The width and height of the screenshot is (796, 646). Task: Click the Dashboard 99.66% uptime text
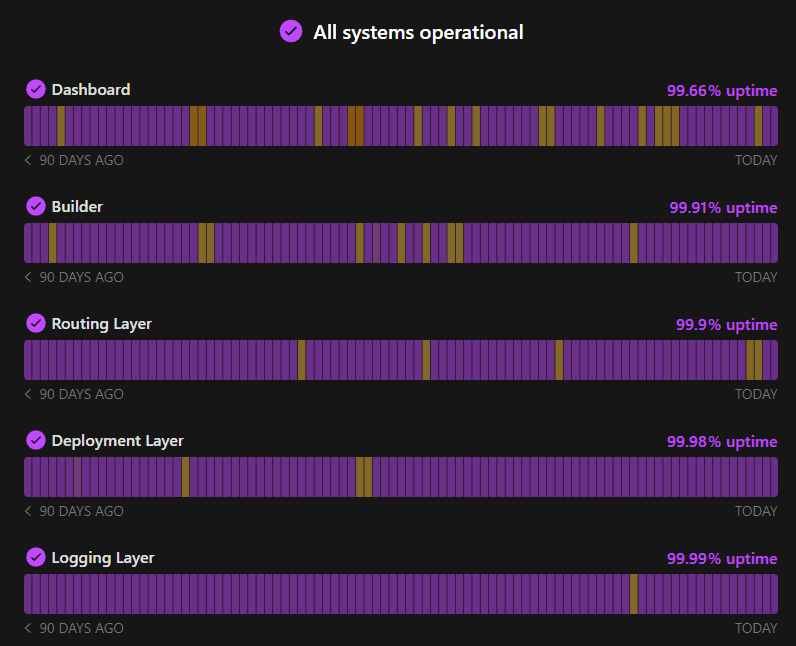point(722,91)
